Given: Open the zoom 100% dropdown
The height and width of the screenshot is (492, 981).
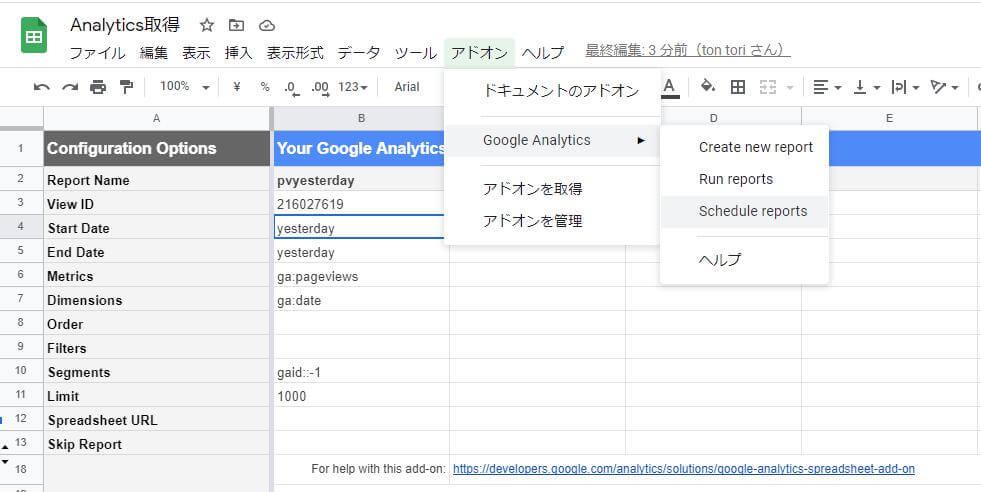Looking at the screenshot, I should tap(184, 87).
